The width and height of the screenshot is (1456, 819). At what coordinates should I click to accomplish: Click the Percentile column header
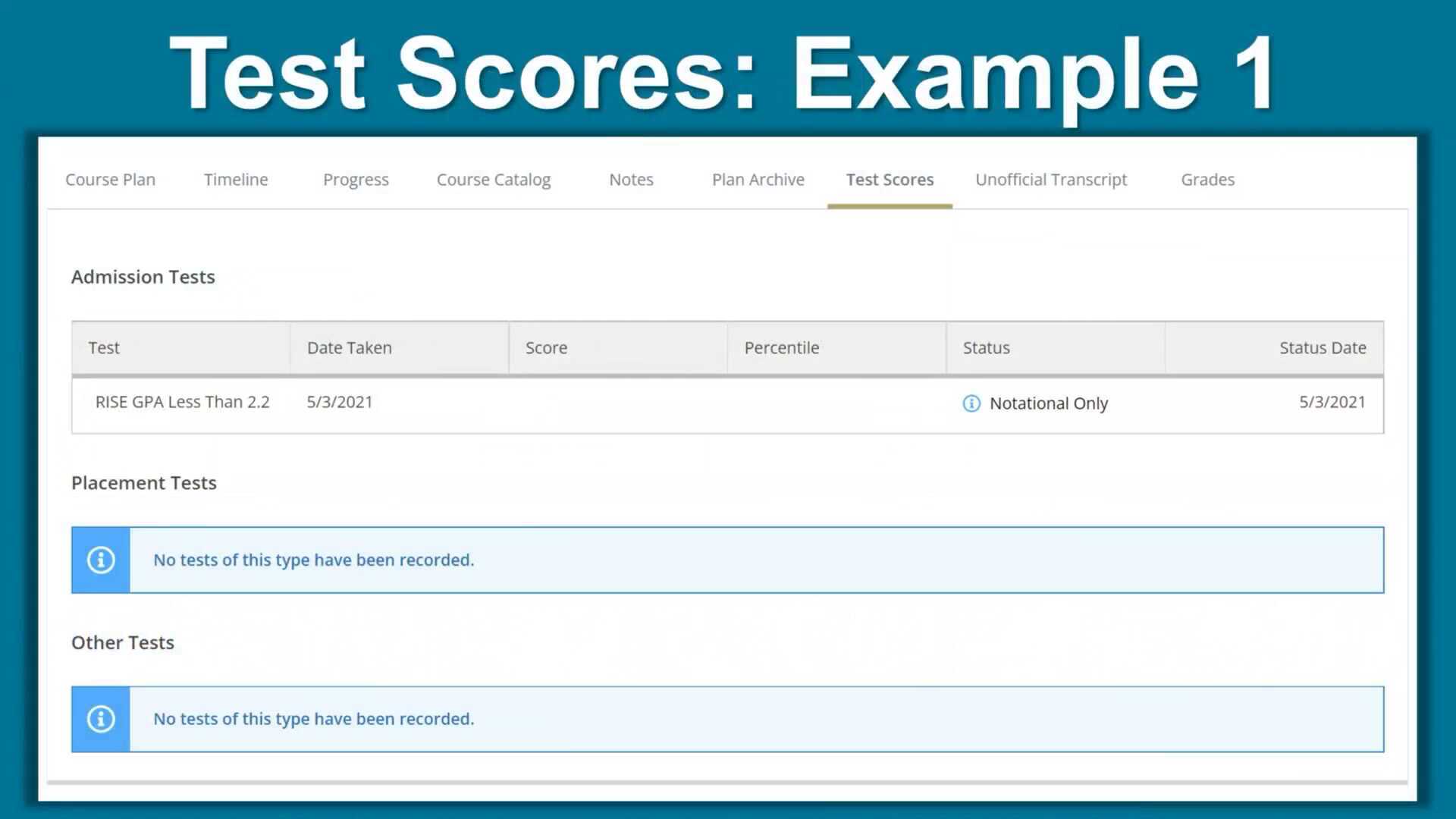click(x=781, y=347)
